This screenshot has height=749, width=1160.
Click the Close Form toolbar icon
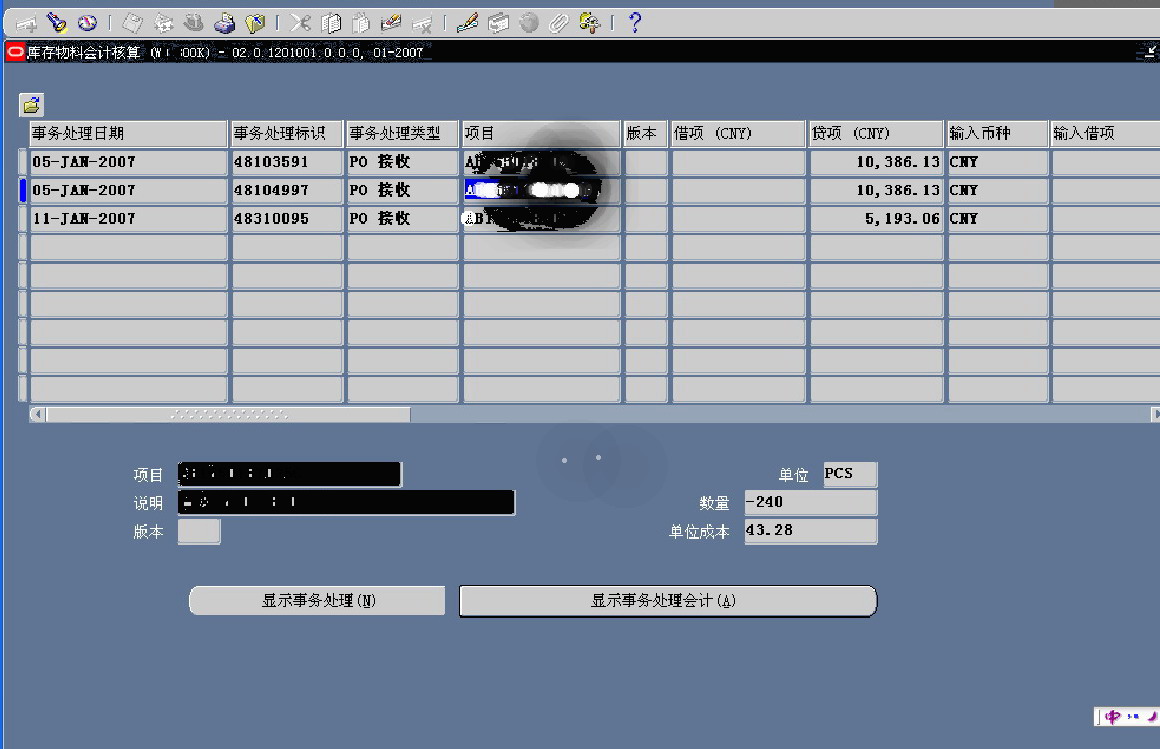[254, 23]
